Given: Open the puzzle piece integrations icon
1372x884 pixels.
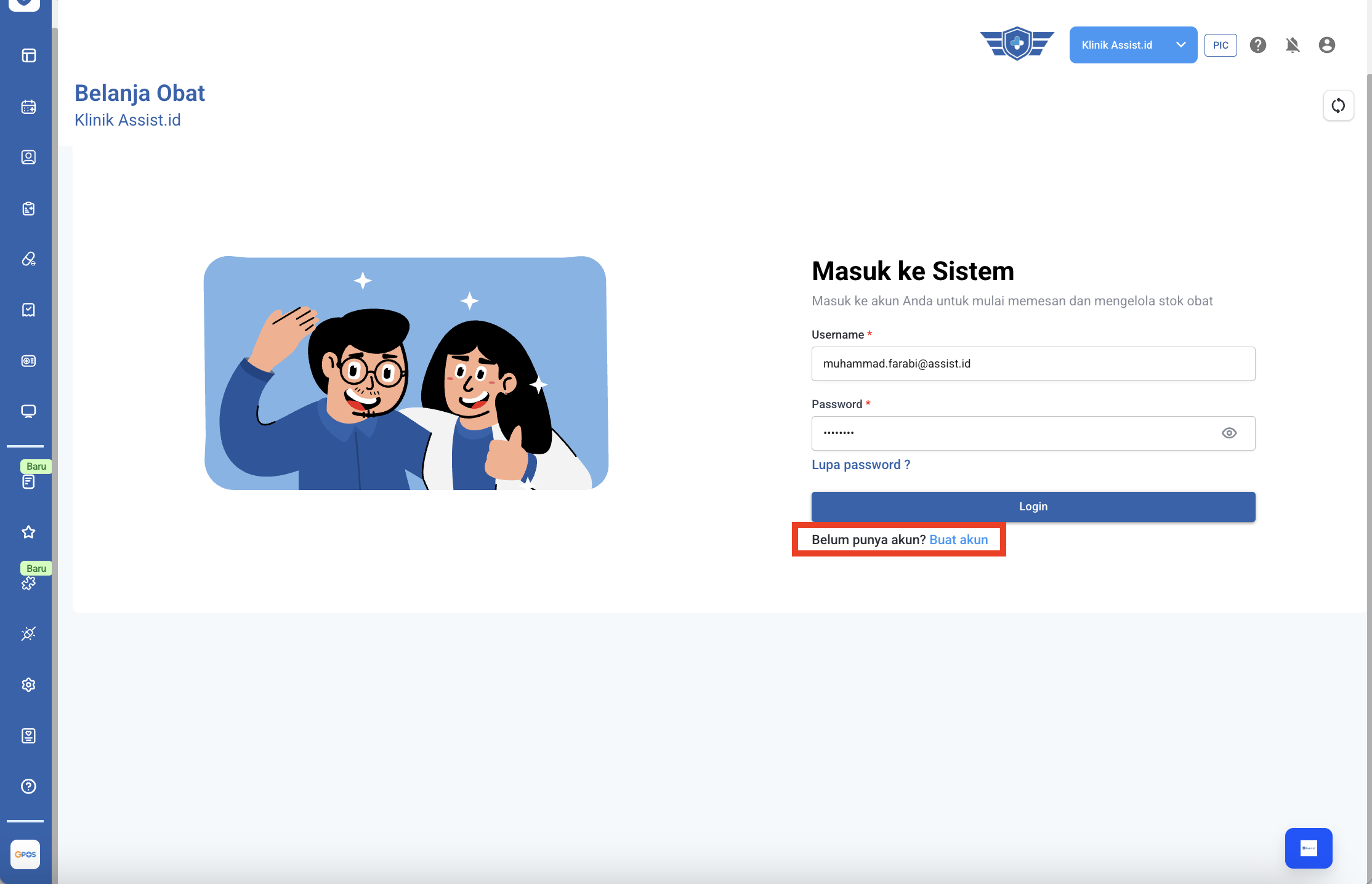Looking at the screenshot, I should click(x=28, y=582).
